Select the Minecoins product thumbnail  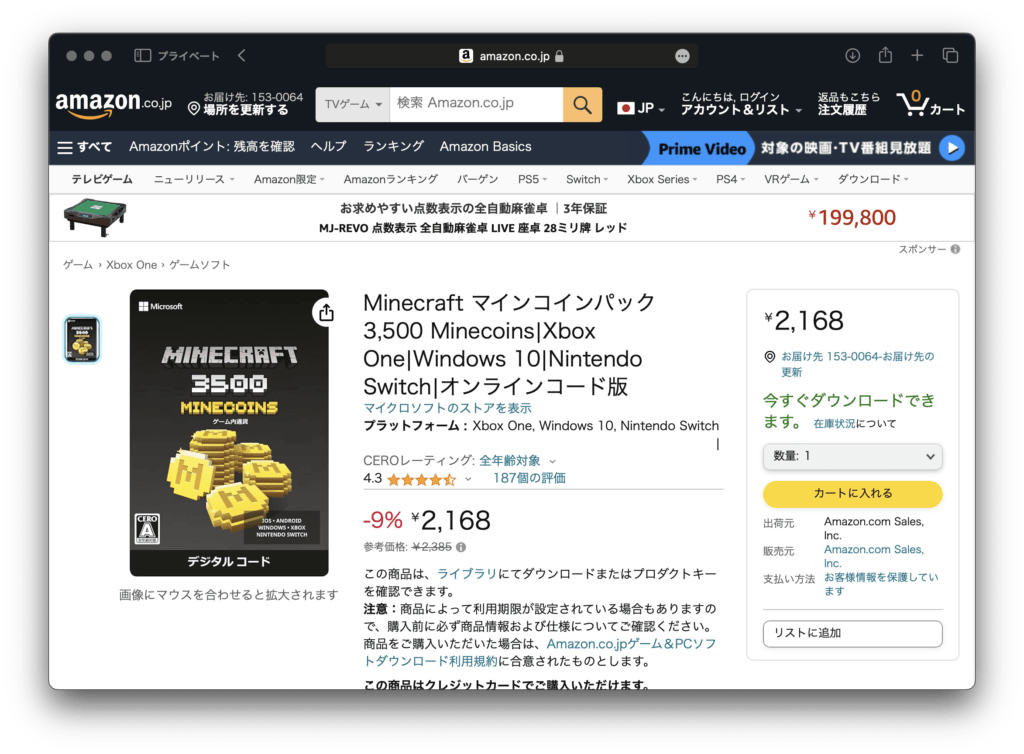pyautogui.click(x=82, y=339)
